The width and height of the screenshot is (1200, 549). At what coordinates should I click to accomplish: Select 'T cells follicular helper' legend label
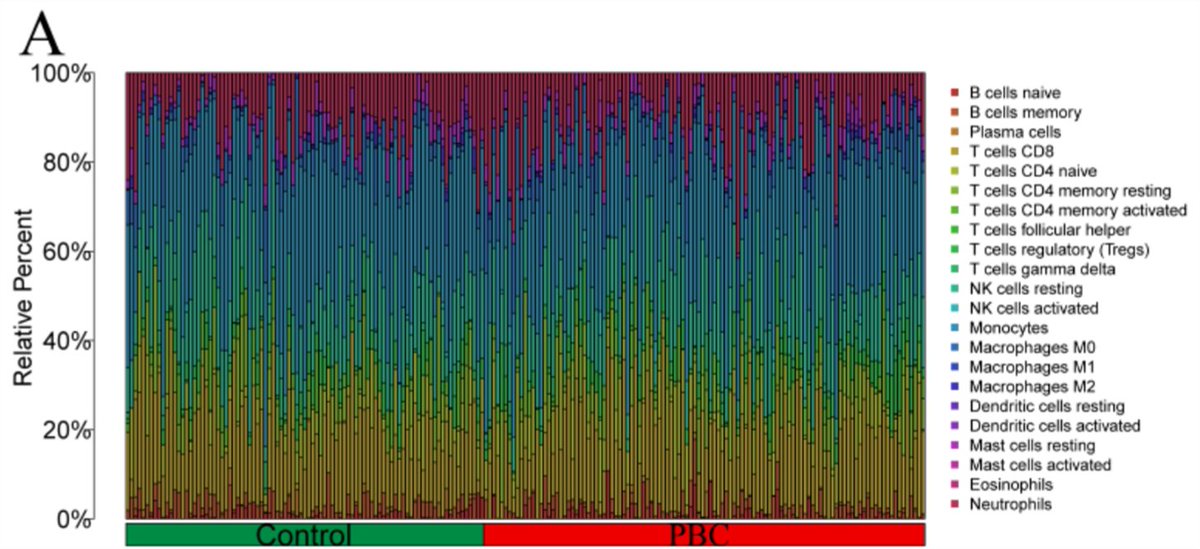point(1049,230)
